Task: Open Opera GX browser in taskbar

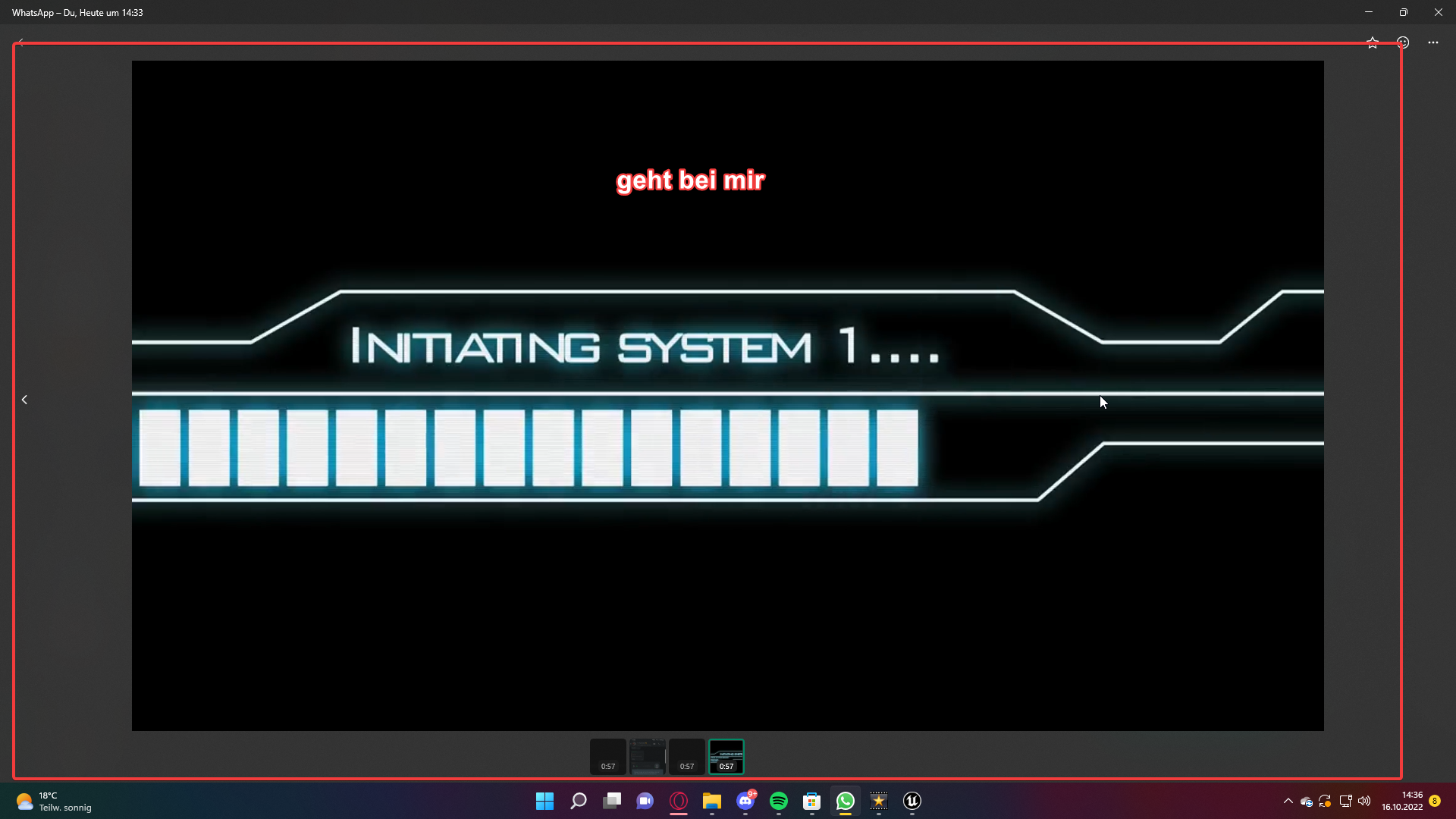Action: coord(679,801)
